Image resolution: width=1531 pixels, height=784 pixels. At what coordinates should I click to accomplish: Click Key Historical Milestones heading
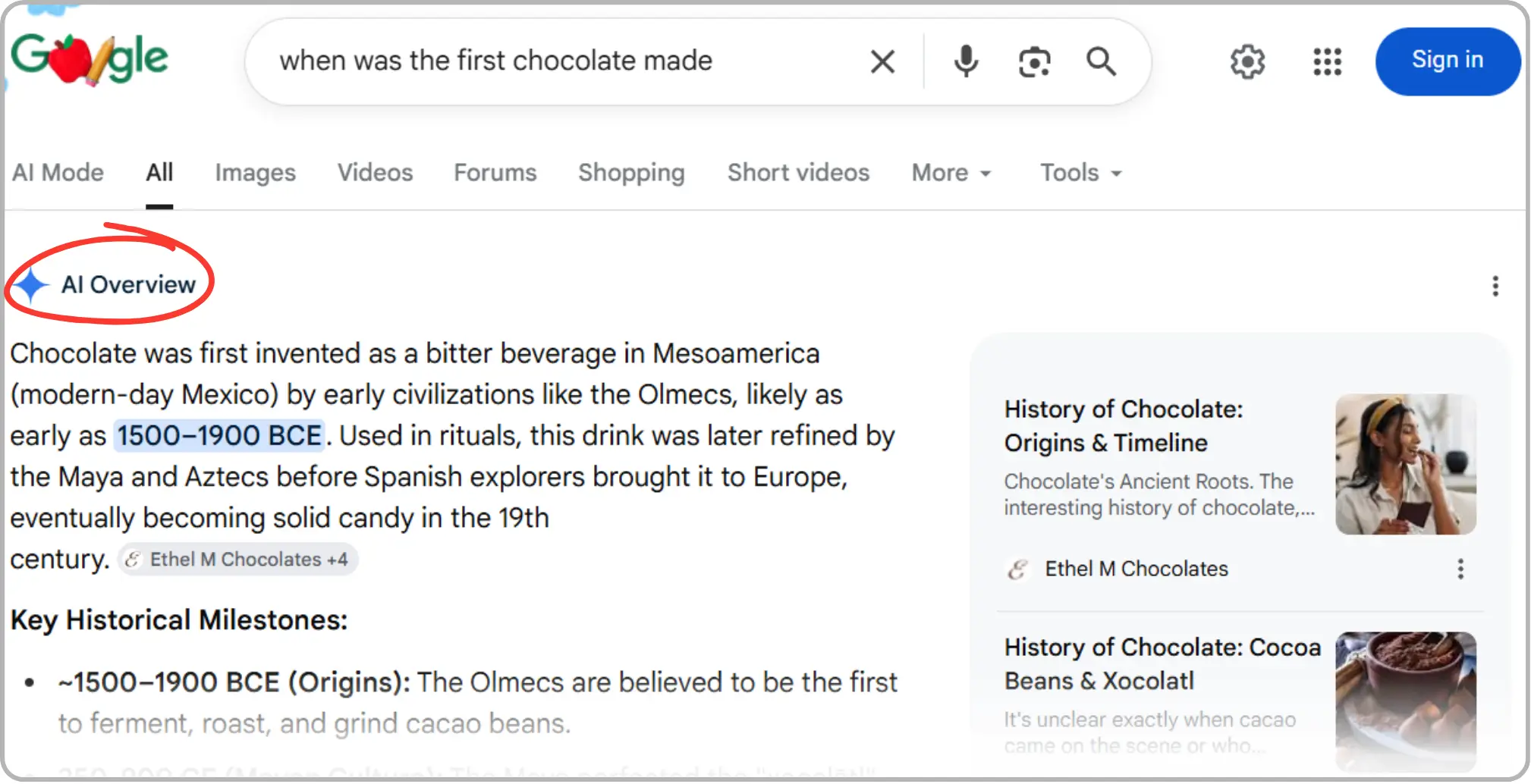179,620
